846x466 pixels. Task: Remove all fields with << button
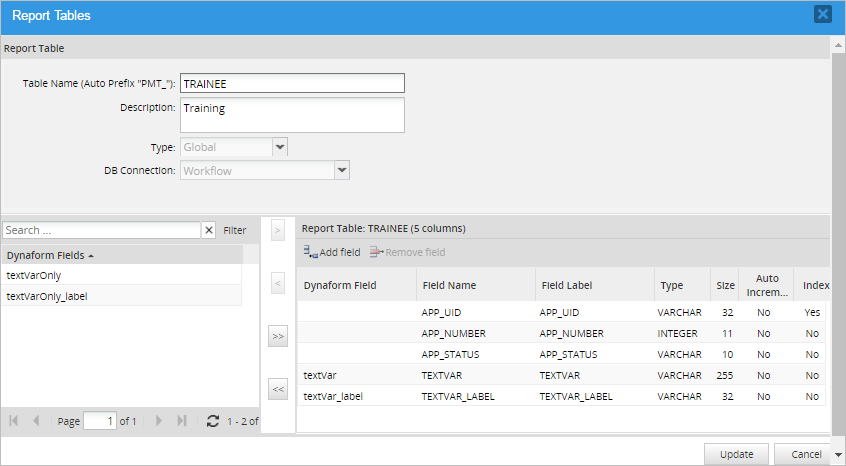(278, 388)
